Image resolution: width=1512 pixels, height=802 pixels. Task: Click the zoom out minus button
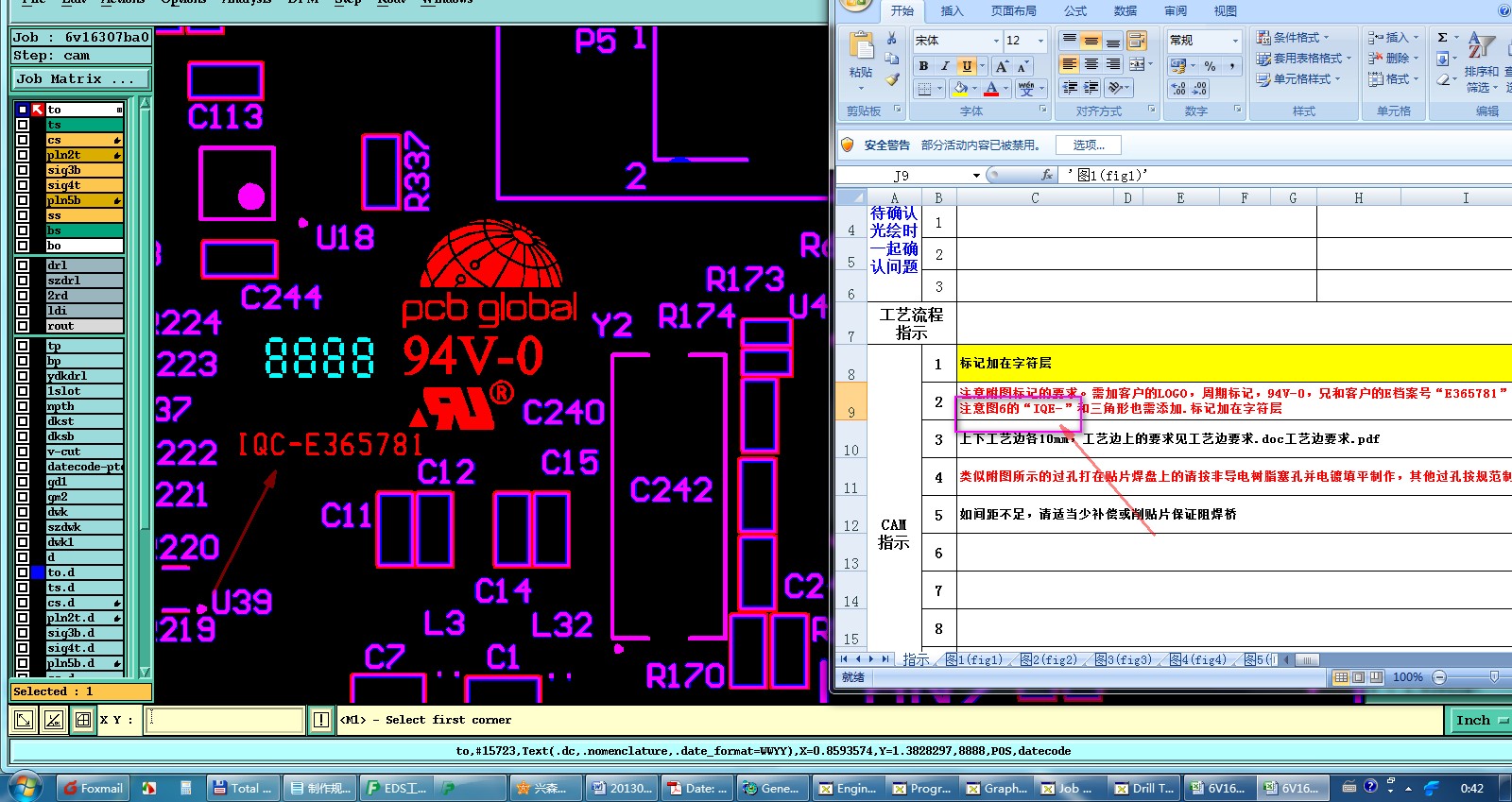(x=1439, y=677)
